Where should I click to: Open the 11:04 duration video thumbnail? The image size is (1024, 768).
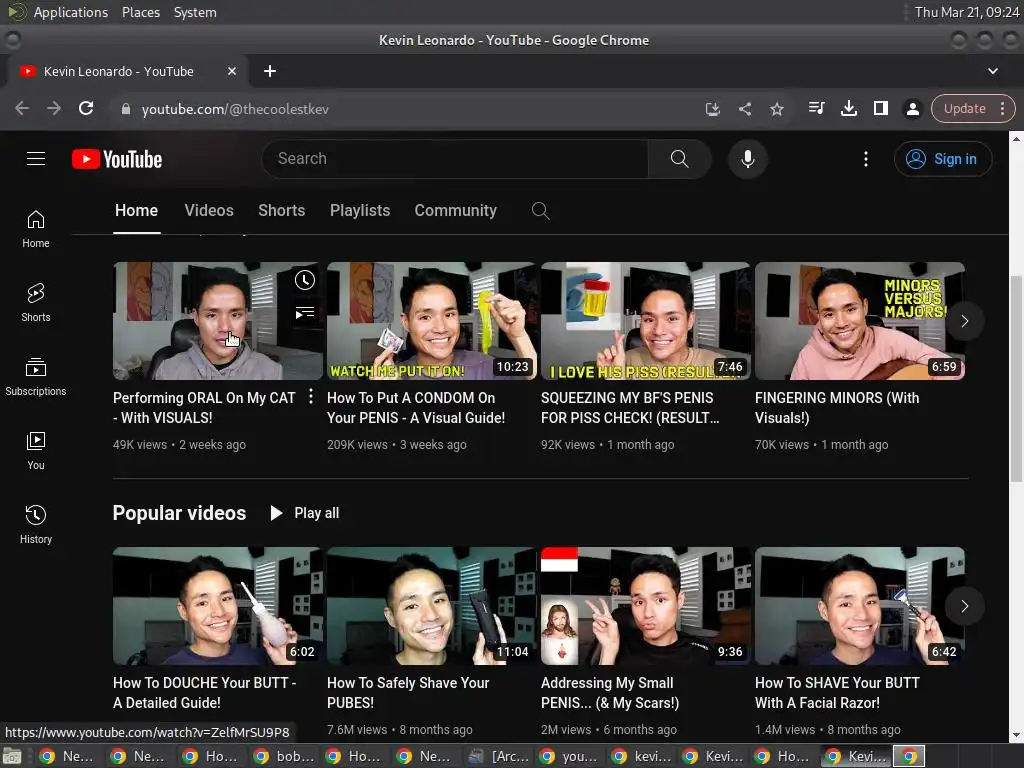[432, 606]
